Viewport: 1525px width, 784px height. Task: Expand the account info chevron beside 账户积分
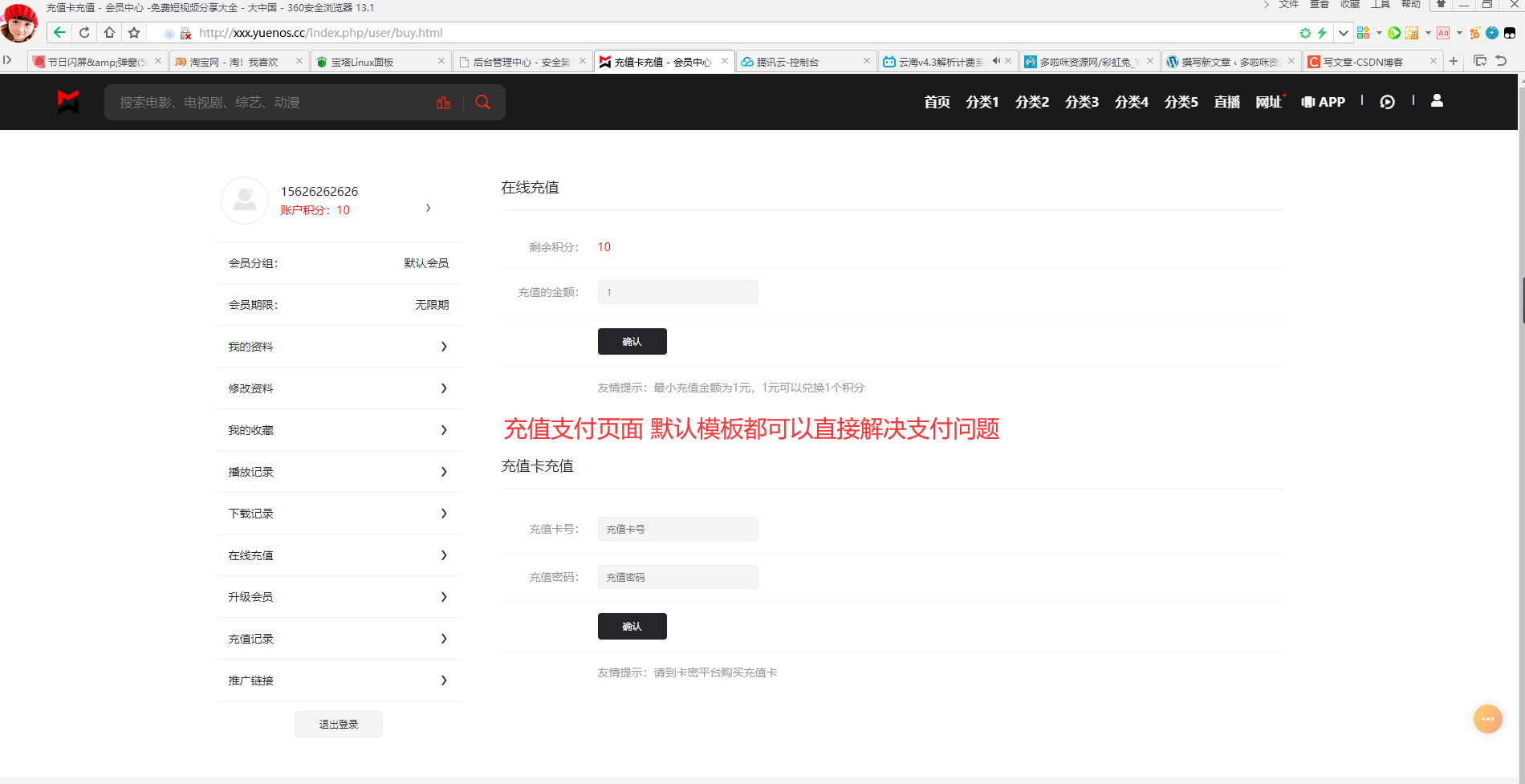[x=428, y=208]
